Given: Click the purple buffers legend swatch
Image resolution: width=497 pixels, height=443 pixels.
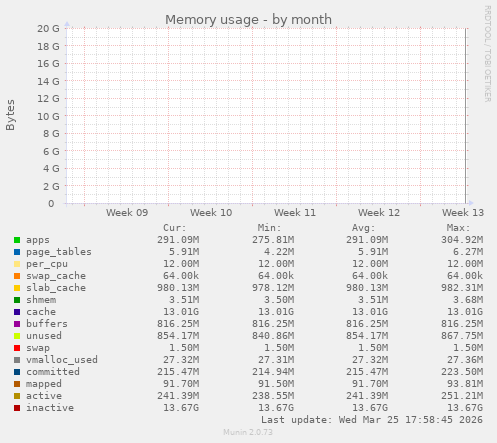Looking at the screenshot, I should click(x=17, y=324).
